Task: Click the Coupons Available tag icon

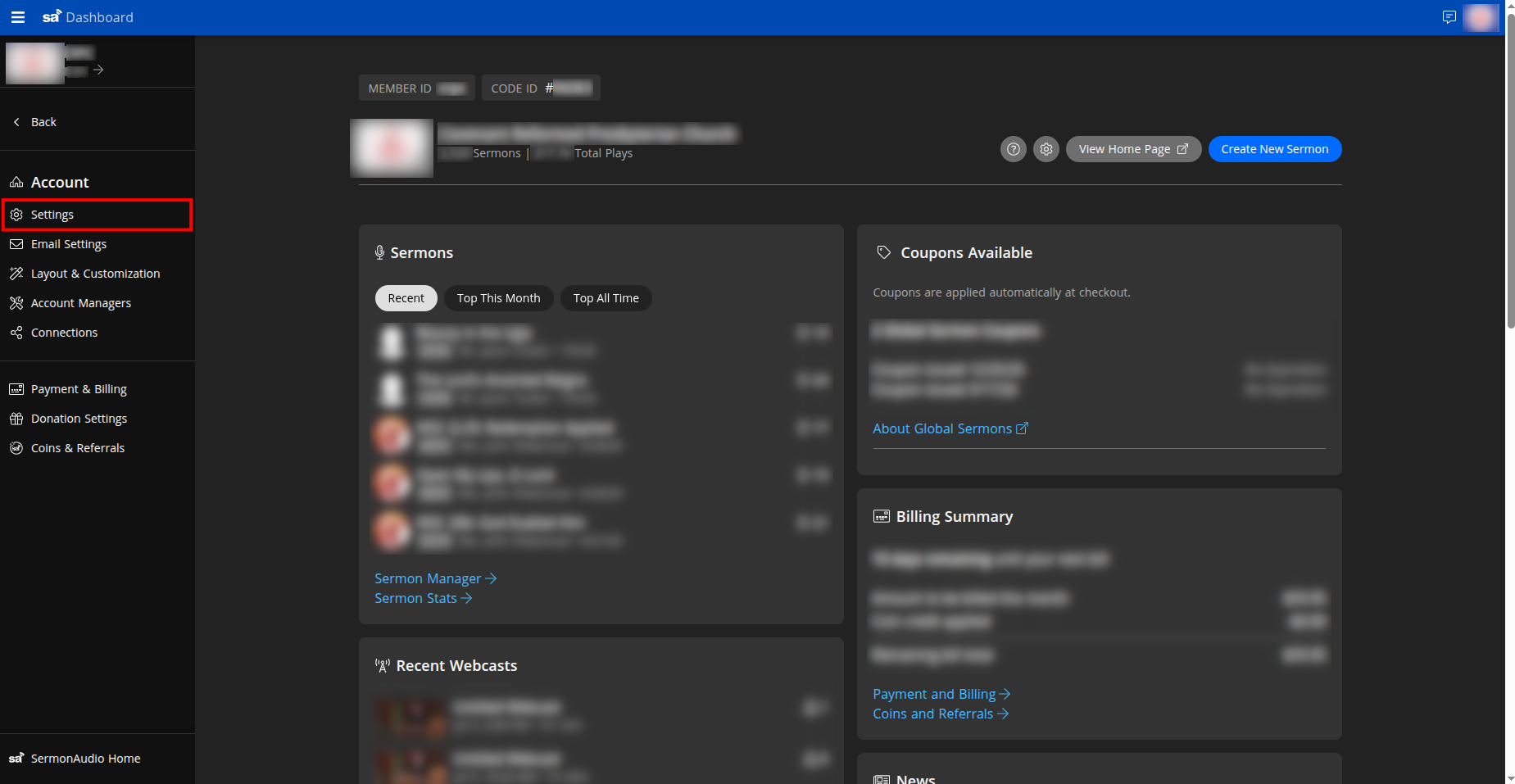Action: tap(883, 252)
